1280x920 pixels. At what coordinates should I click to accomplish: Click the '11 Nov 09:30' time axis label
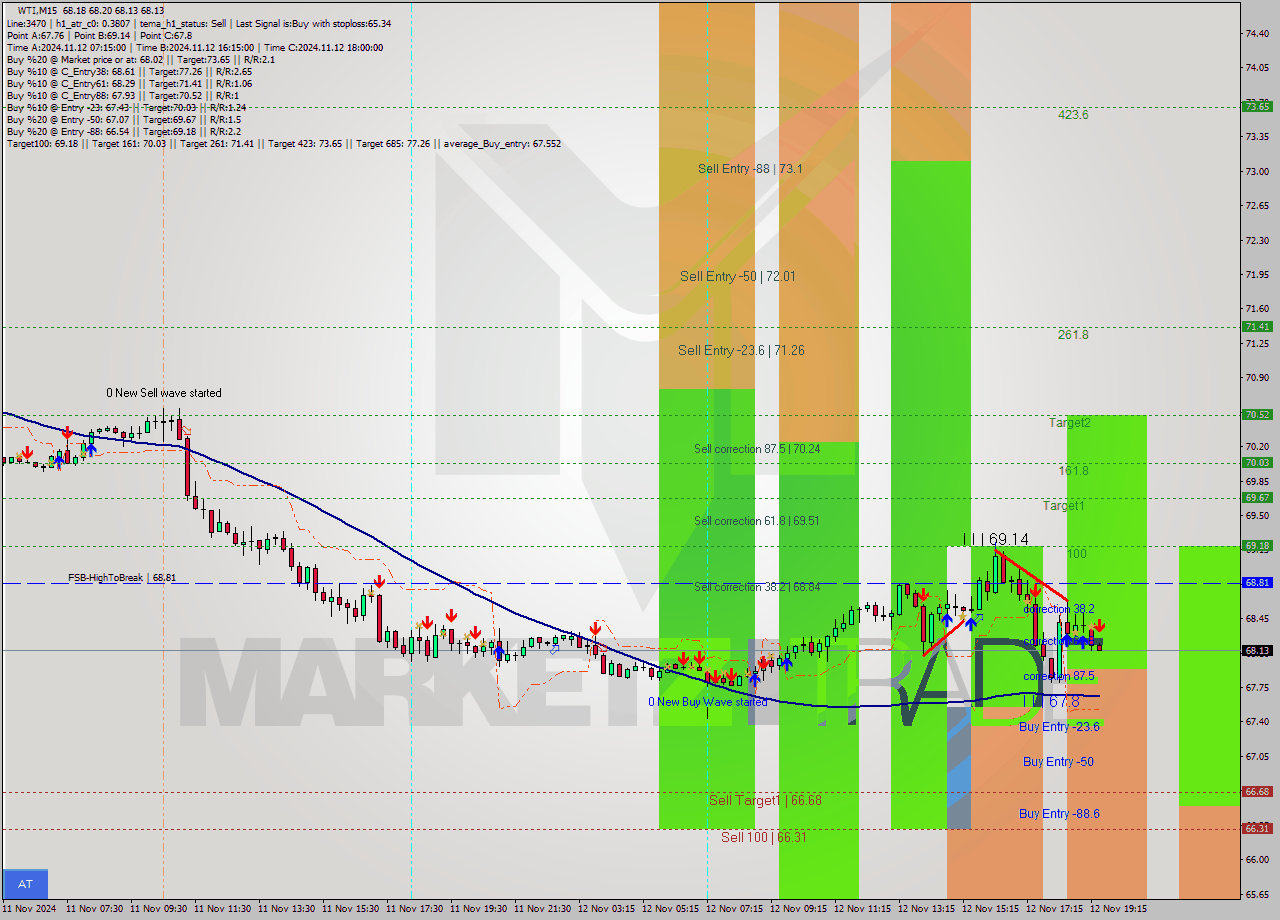[x=159, y=909]
